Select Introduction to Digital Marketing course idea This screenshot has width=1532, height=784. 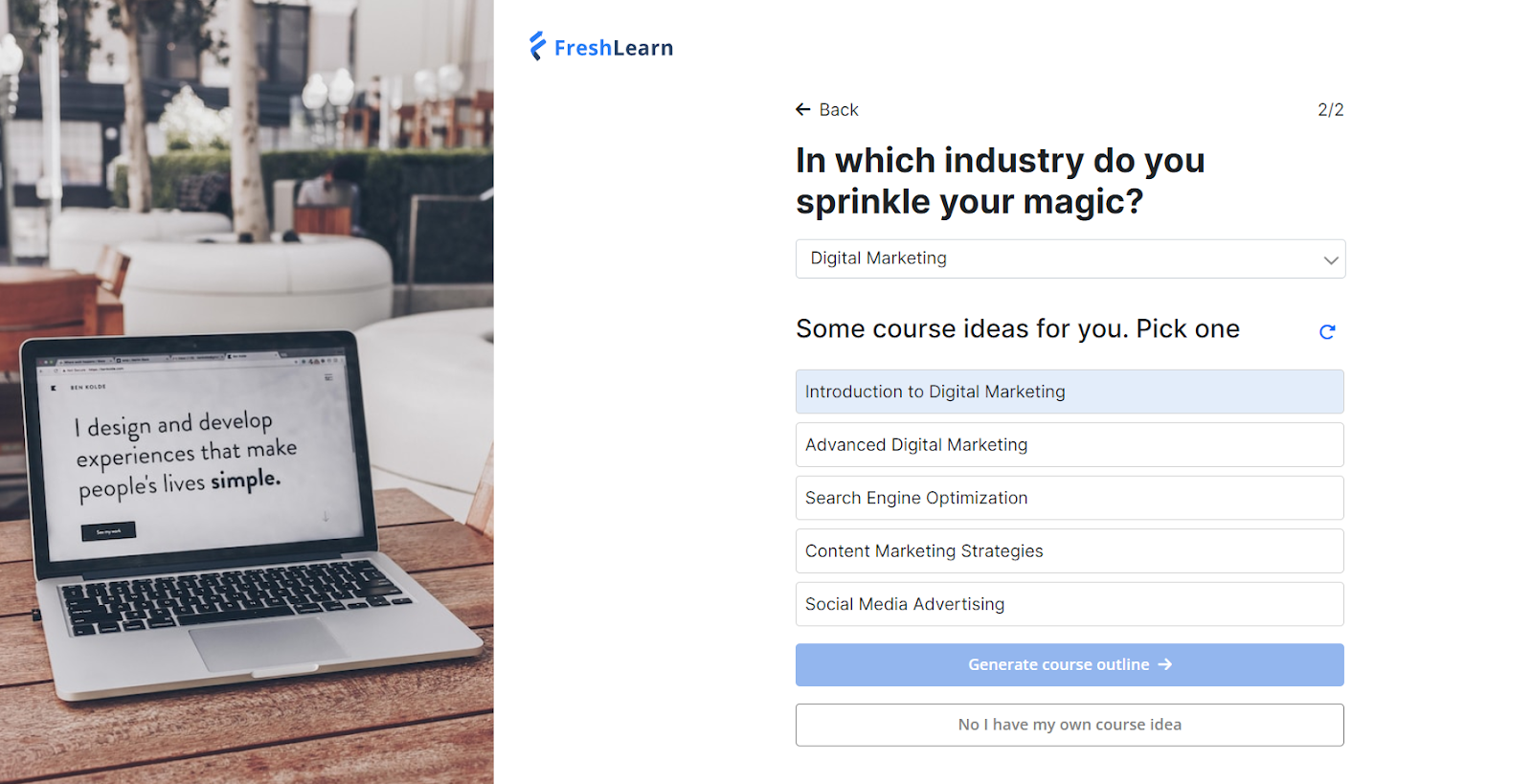coord(1070,392)
